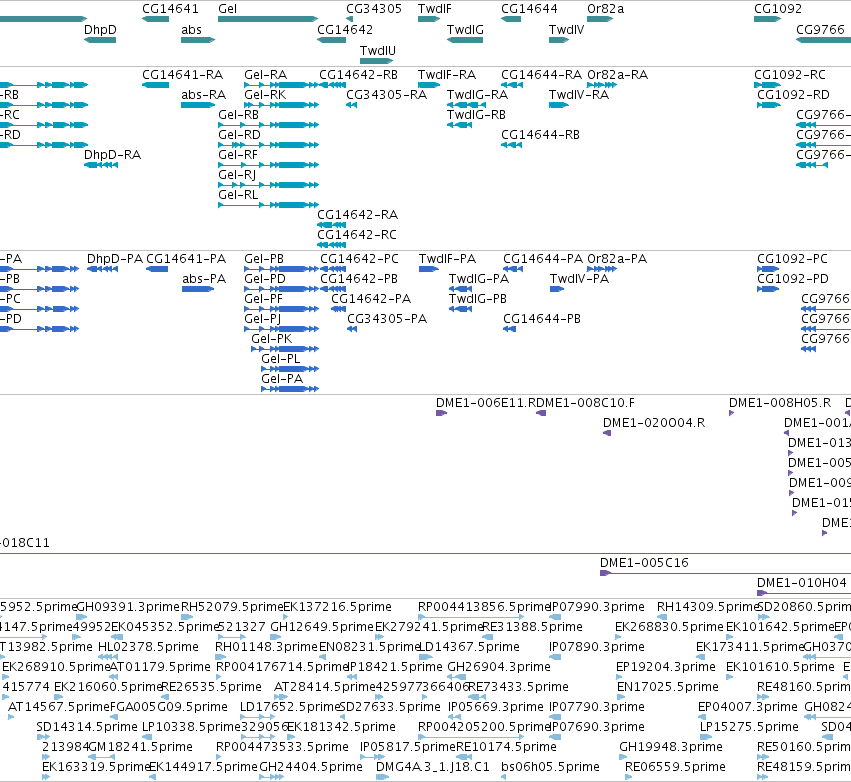The height and width of the screenshot is (782, 851).
Task: Click the CG14641-PA protein label
Action: 186,259
